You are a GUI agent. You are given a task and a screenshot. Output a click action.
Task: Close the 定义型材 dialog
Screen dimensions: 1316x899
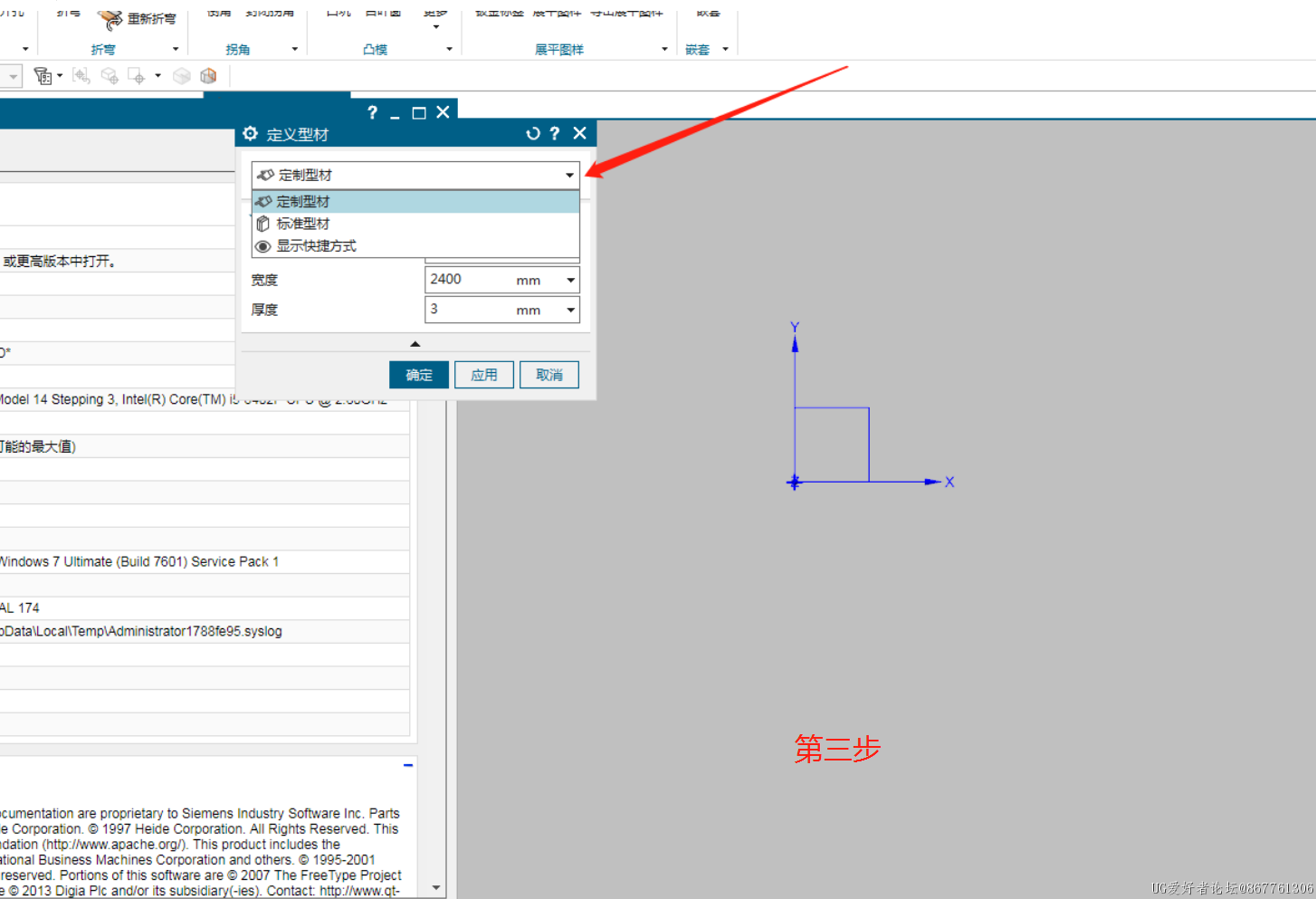click(580, 134)
